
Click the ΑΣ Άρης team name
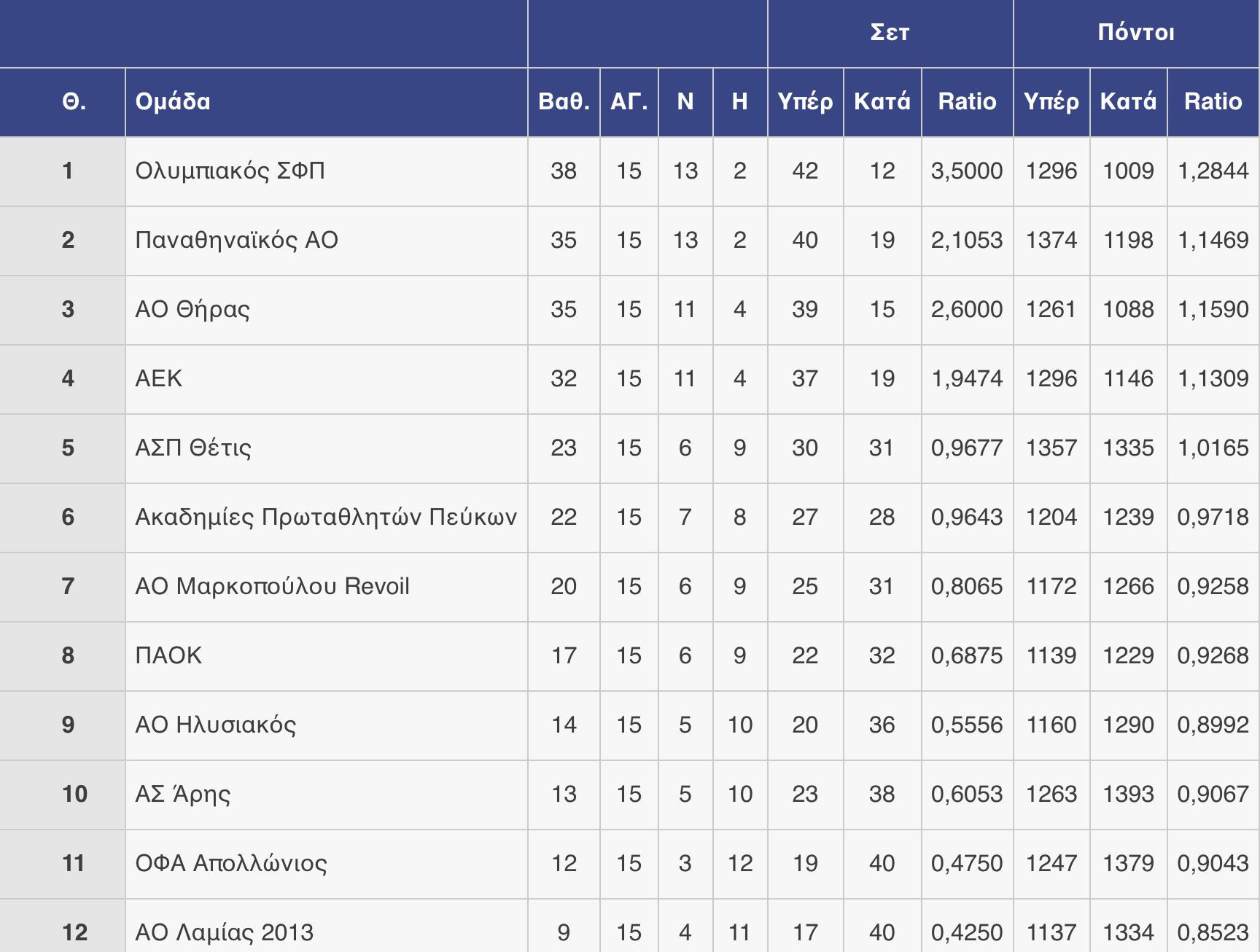pyautogui.click(x=183, y=794)
